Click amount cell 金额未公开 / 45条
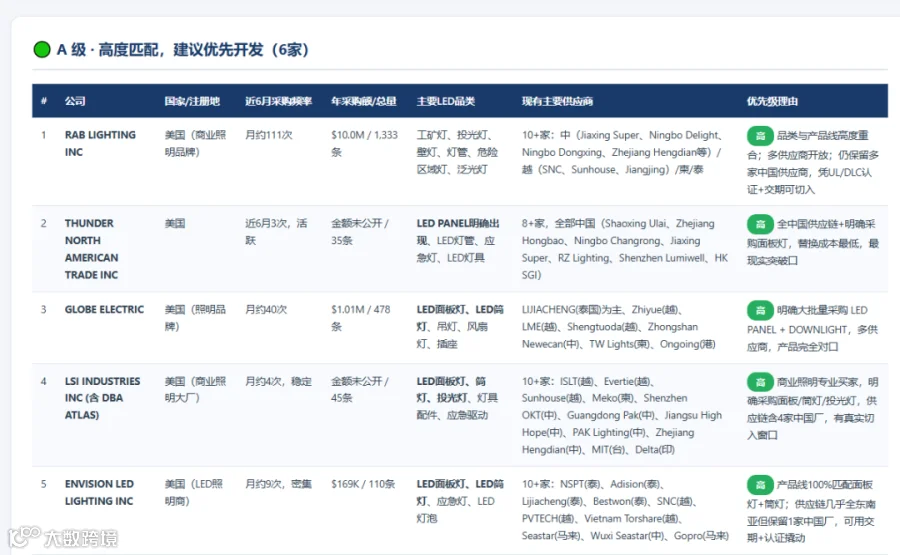Viewport: 900px width, 555px height. [x=360, y=389]
